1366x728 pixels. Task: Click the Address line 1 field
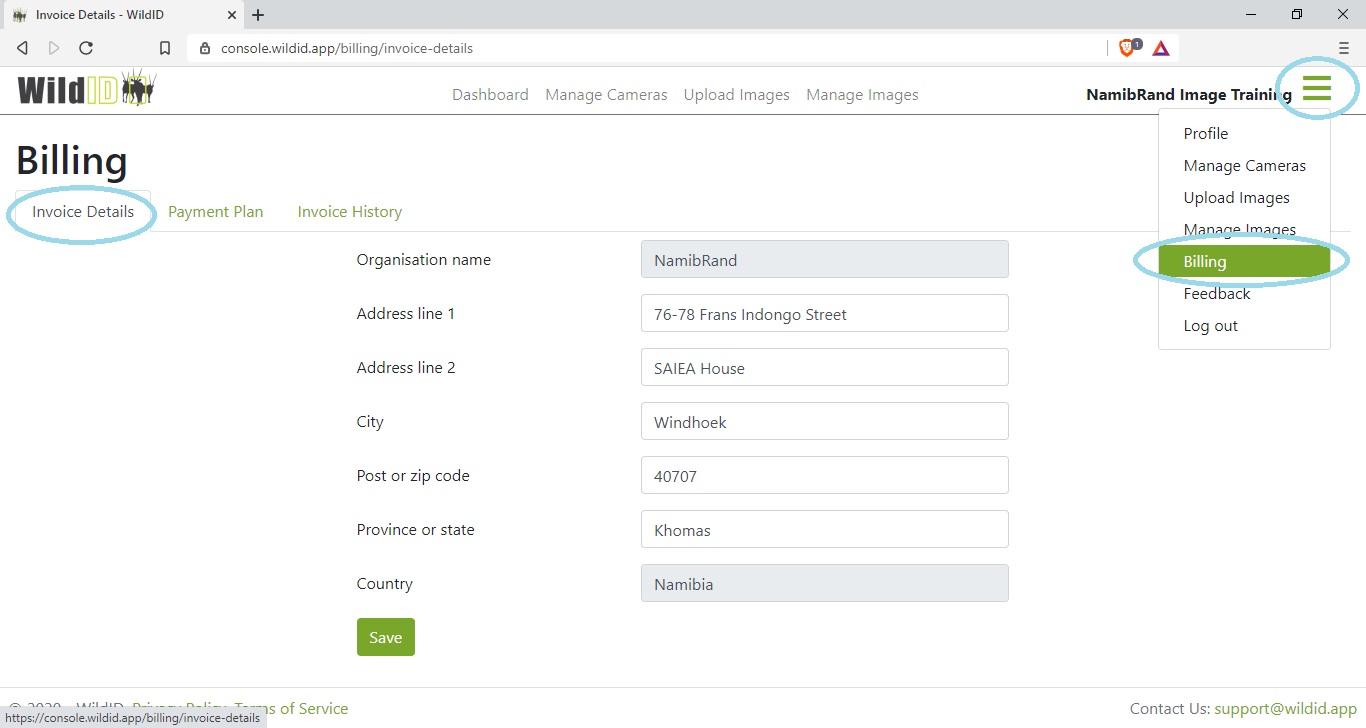pos(824,314)
